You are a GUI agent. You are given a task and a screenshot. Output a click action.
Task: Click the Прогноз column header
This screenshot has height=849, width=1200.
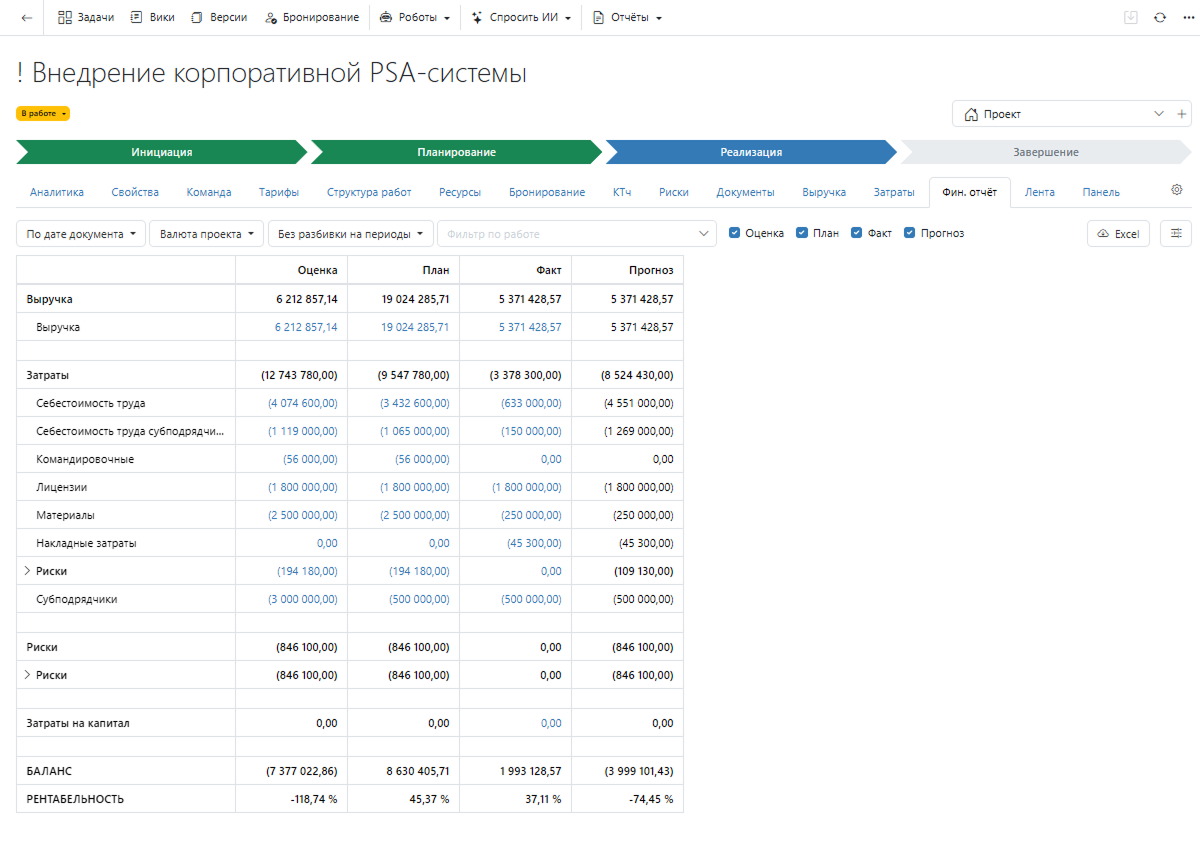tap(651, 270)
